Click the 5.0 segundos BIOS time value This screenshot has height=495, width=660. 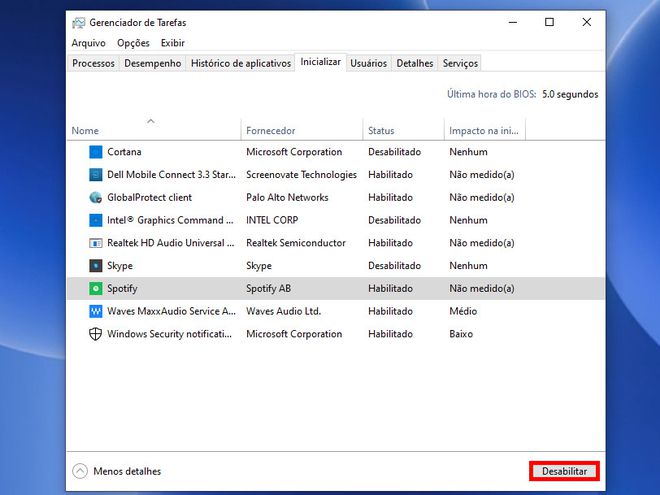coord(570,94)
